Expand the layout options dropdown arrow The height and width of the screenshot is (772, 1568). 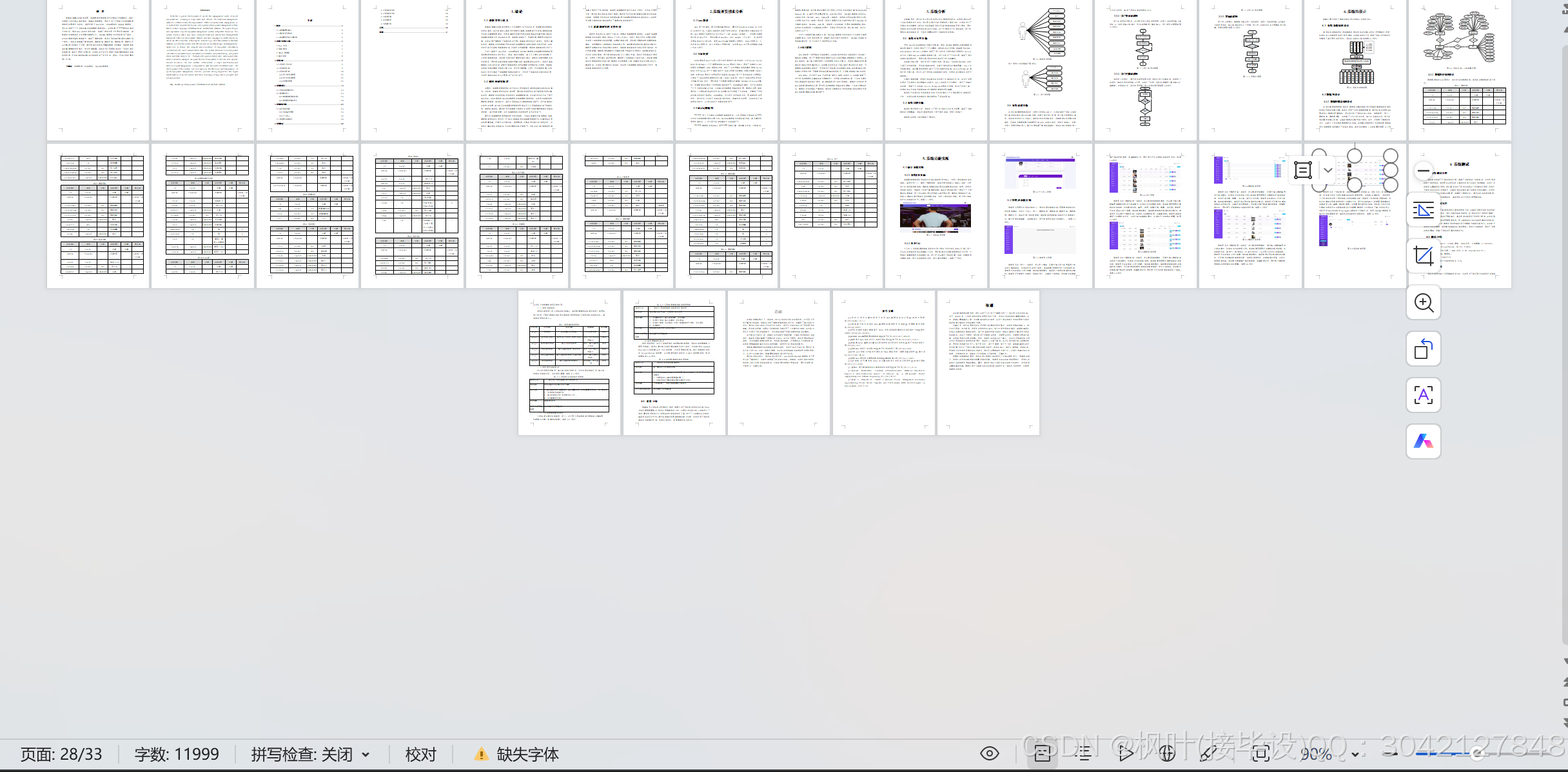pyautogui.click(x=1328, y=171)
